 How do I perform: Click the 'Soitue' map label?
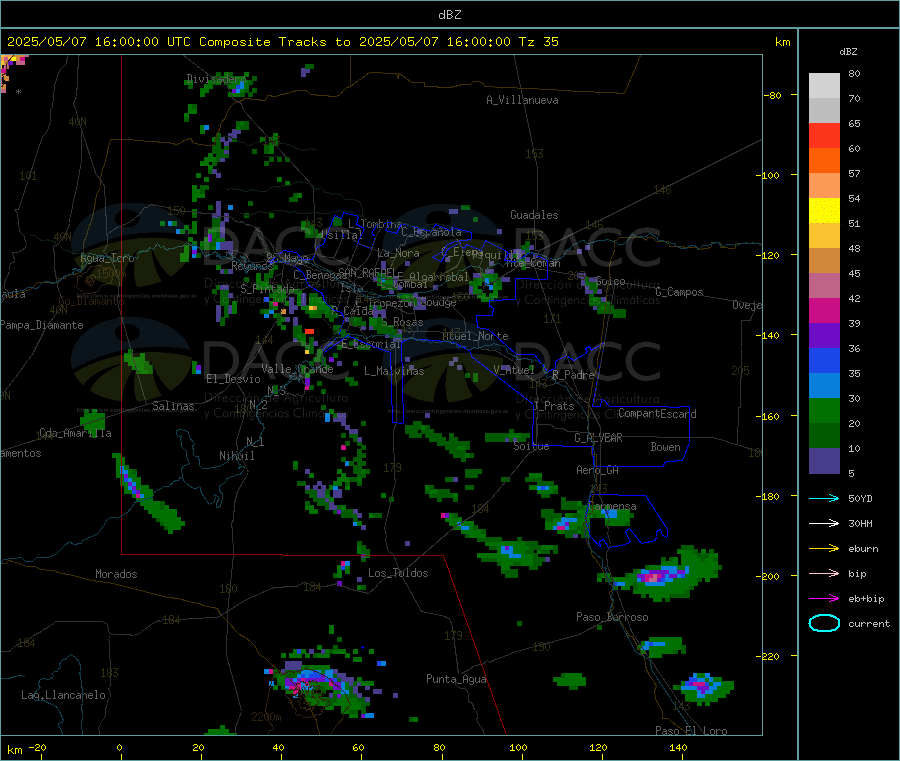531,446
